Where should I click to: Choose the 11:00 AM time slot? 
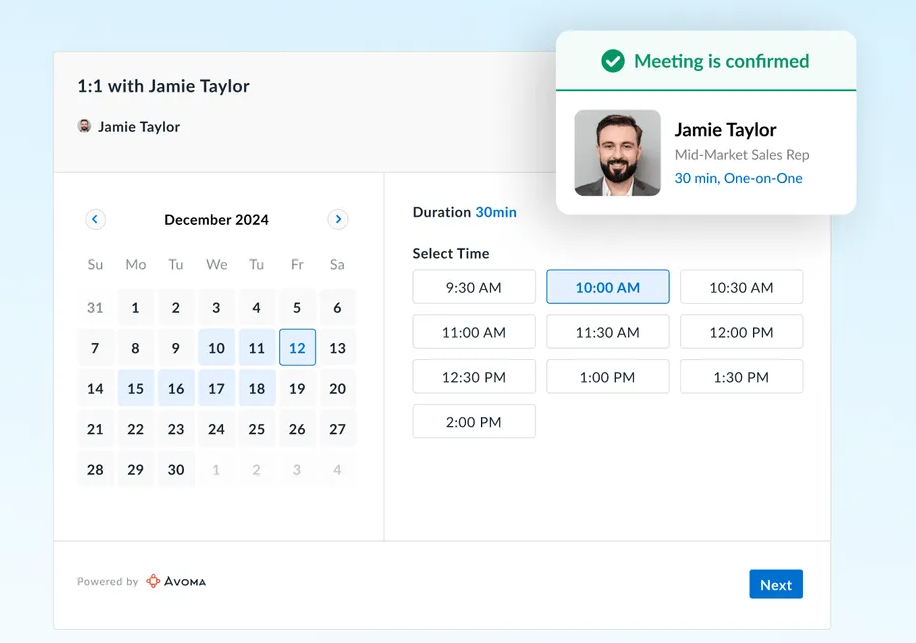coord(474,332)
